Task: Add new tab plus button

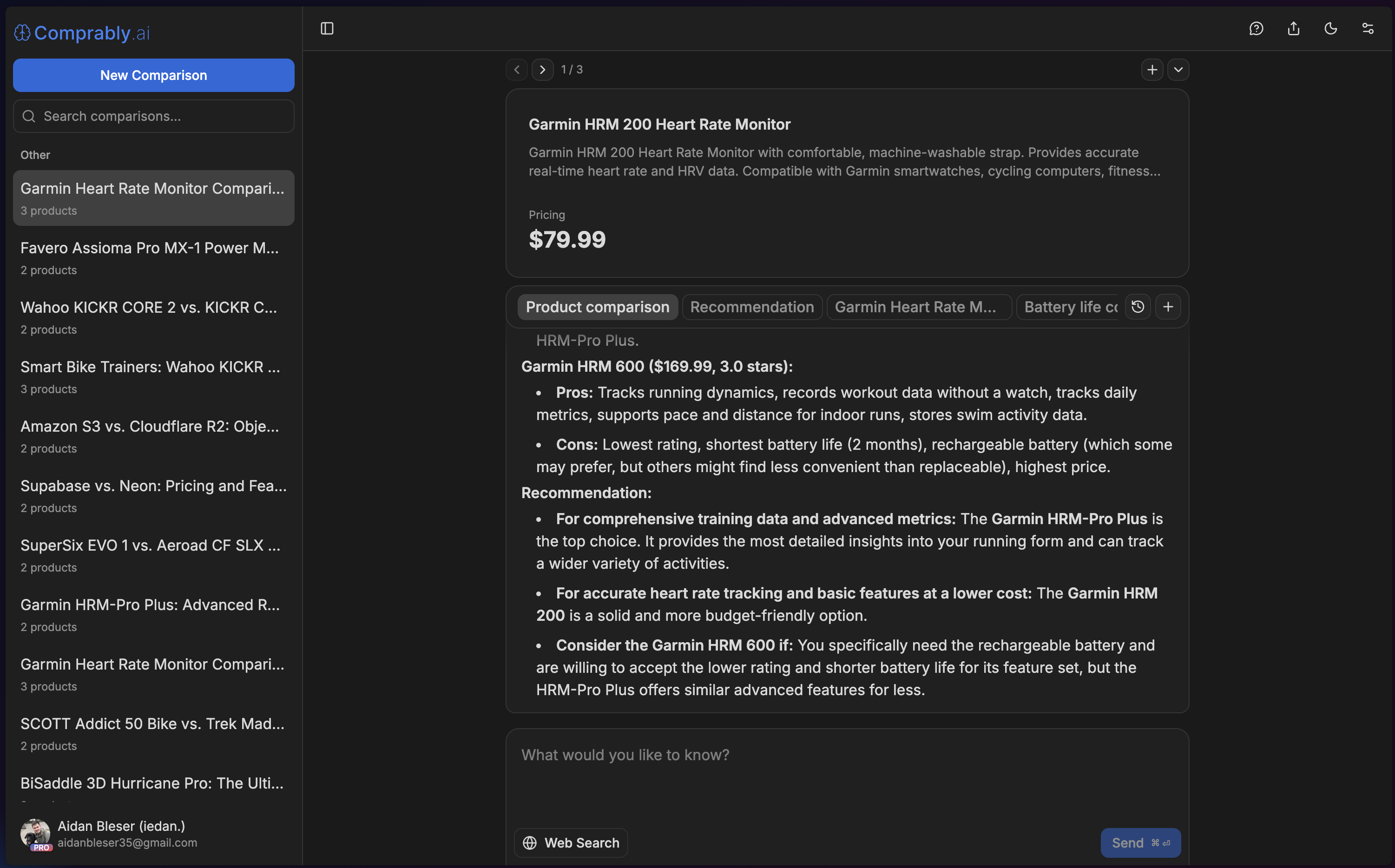Action: coord(1168,307)
